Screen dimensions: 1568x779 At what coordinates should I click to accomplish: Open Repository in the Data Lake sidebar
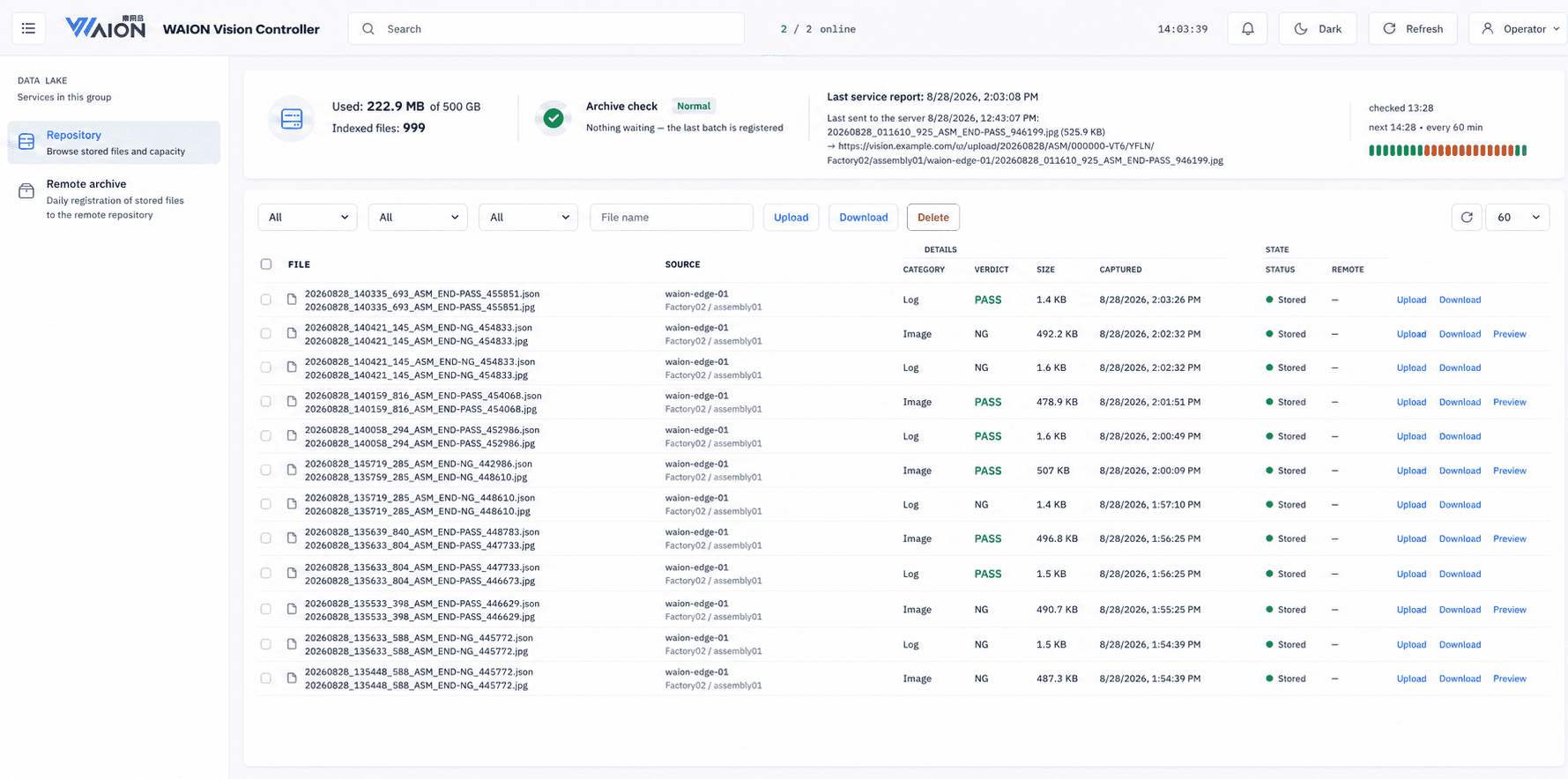(114, 143)
